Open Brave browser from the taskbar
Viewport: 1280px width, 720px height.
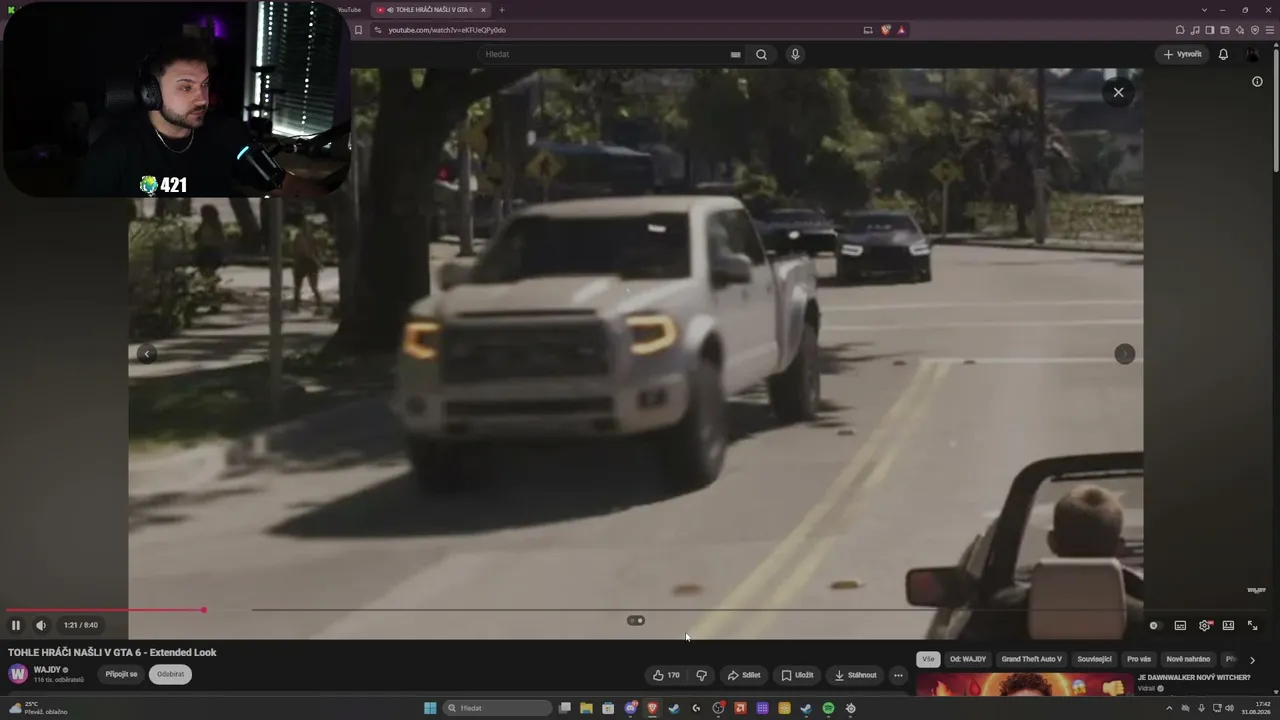[652, 708]
